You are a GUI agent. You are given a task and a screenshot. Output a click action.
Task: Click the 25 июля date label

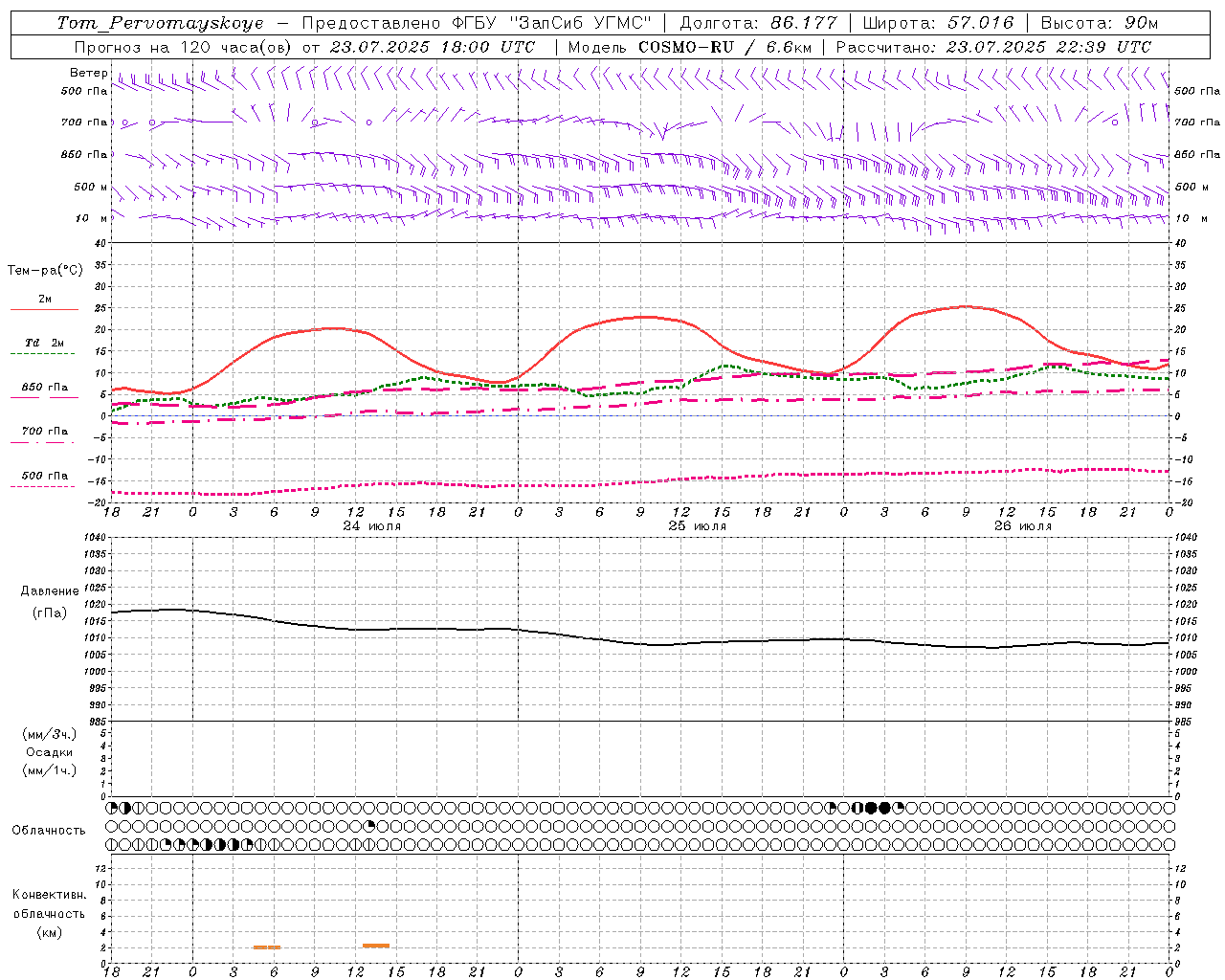pos(697,526)
